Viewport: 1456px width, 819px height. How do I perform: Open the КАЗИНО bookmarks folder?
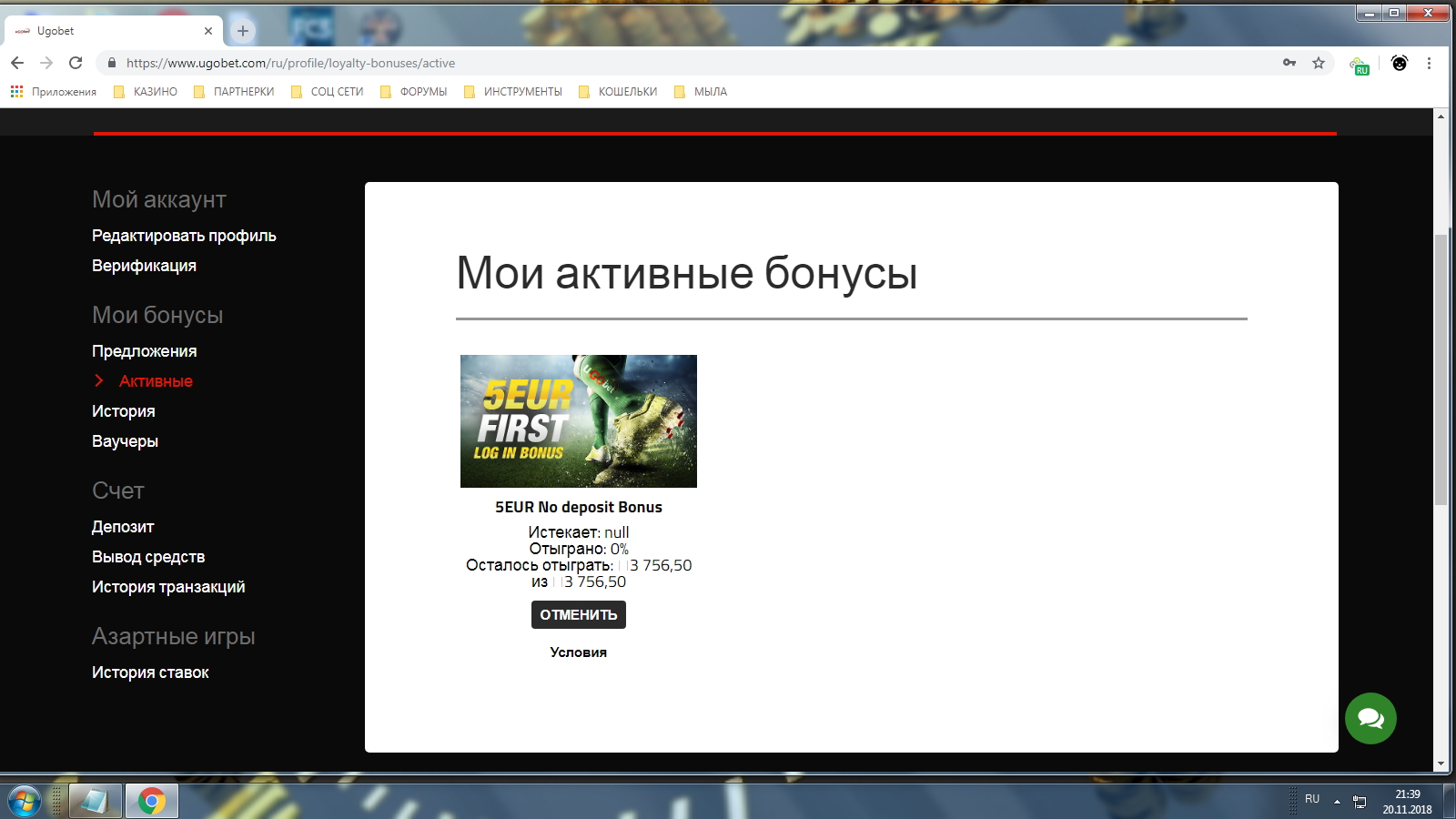click(x=146, y=92)
